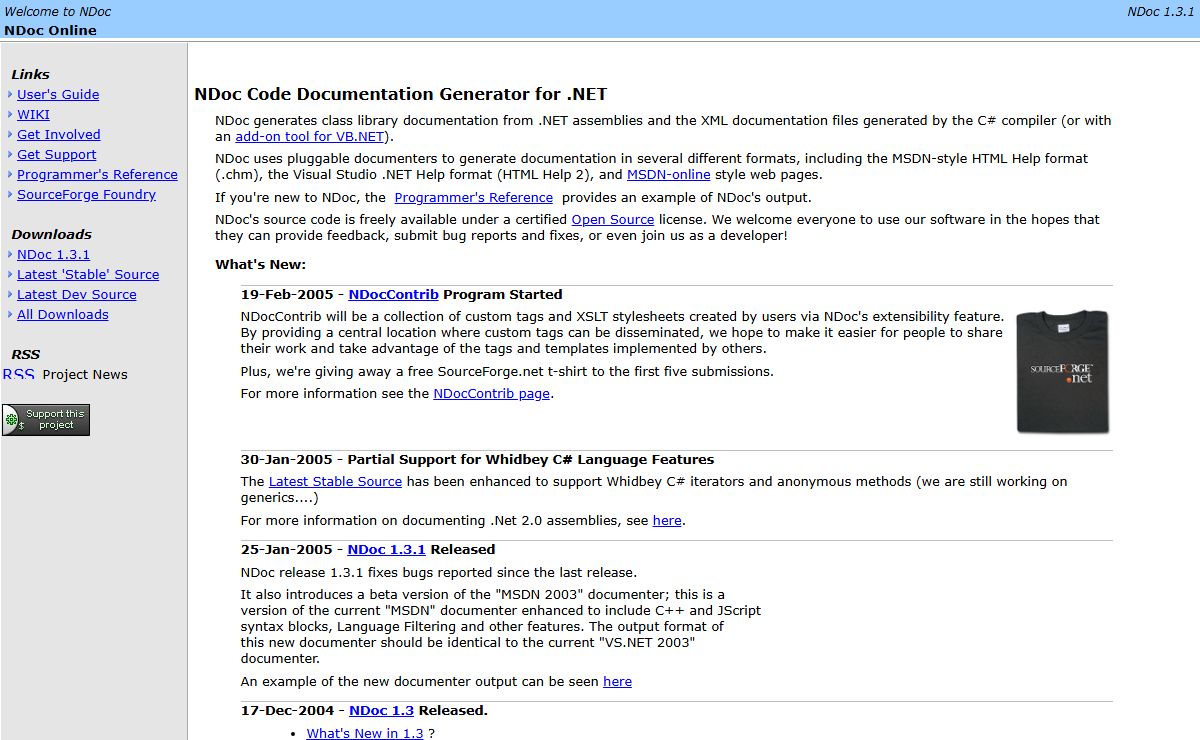Open the NDocContrib heading link

[394, 294]
